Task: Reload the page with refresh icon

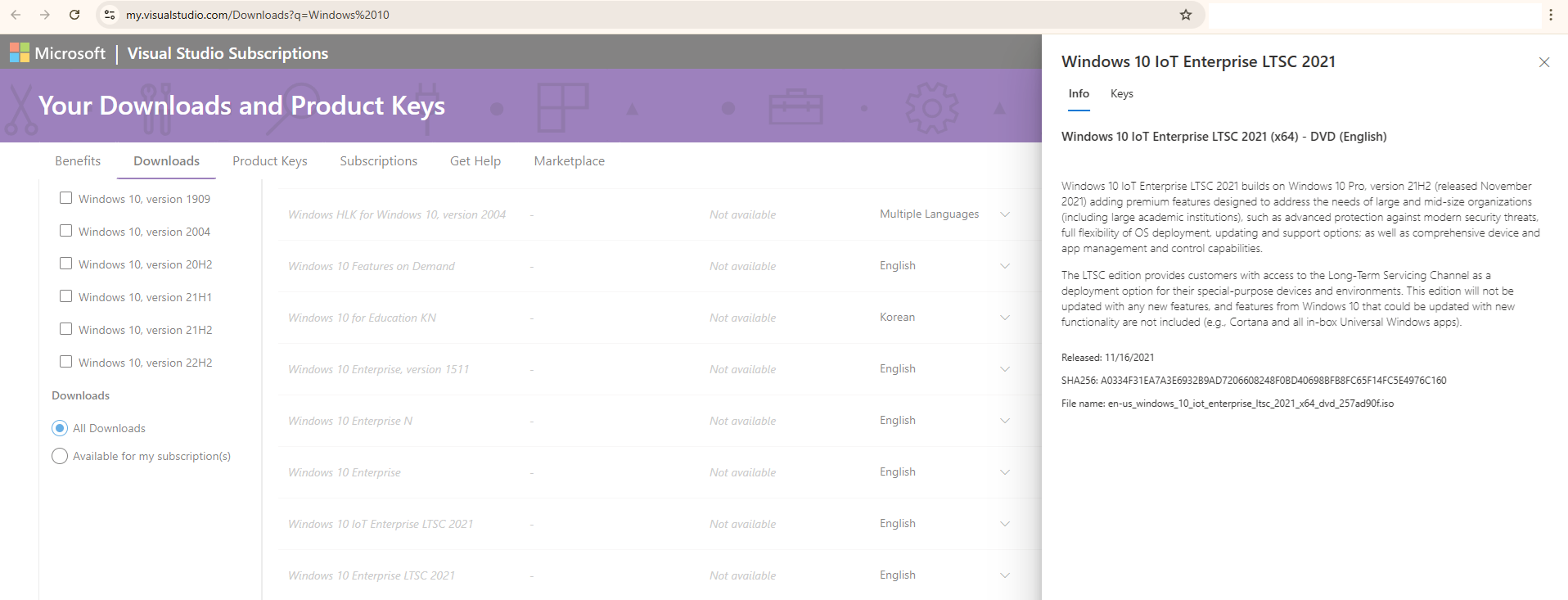Action: tap(74, 15)
